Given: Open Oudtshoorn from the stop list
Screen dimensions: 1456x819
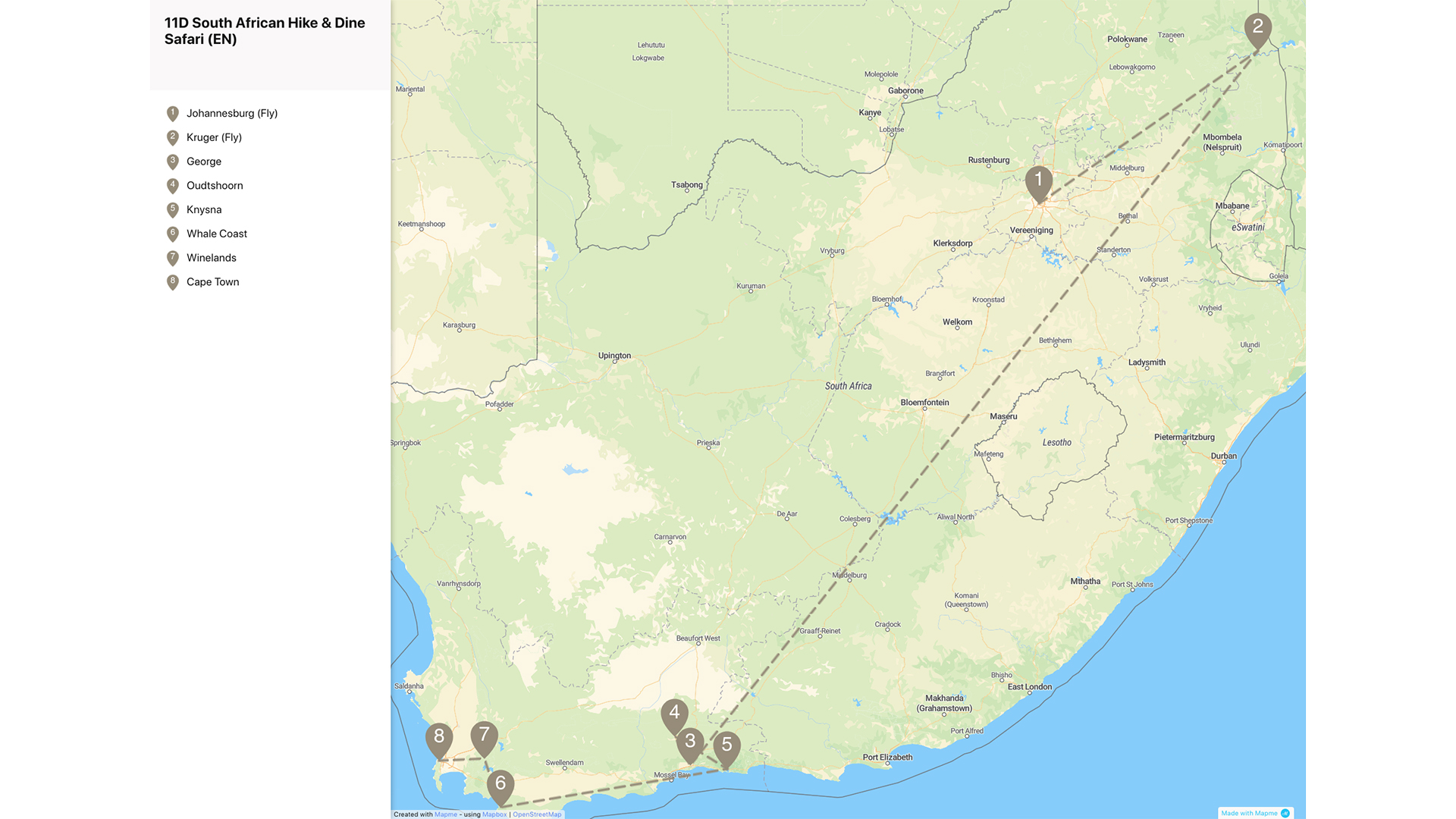Looking at the screenshot, I should coord(215,186).
